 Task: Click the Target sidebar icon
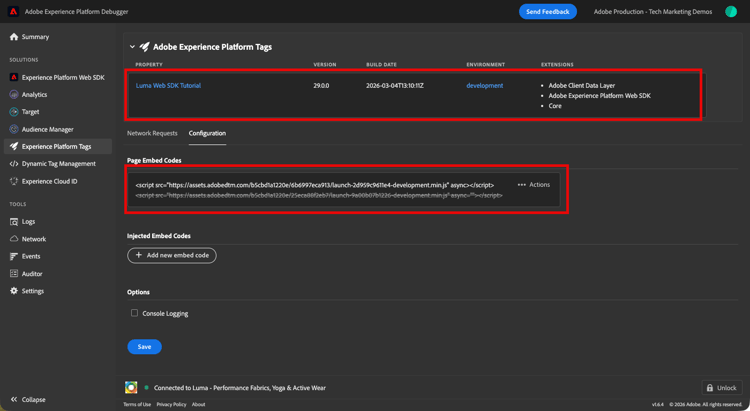[14, 111]
